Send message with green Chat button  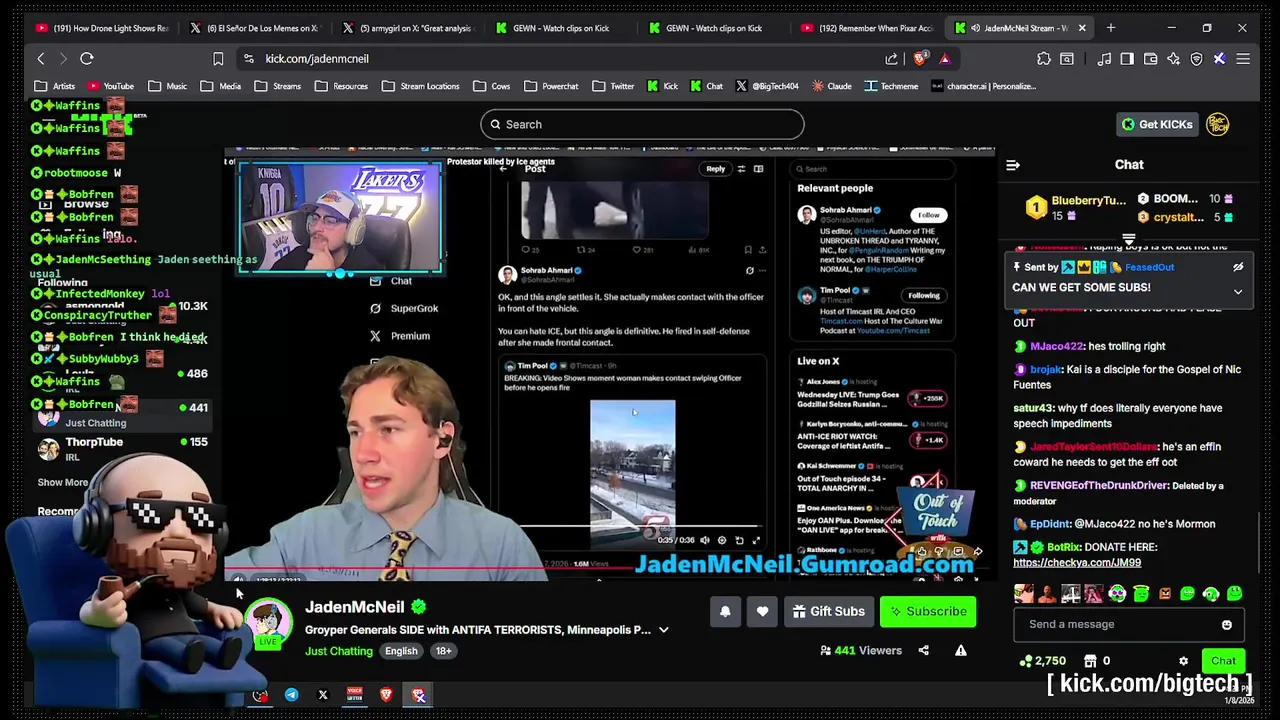[1223, 661]
